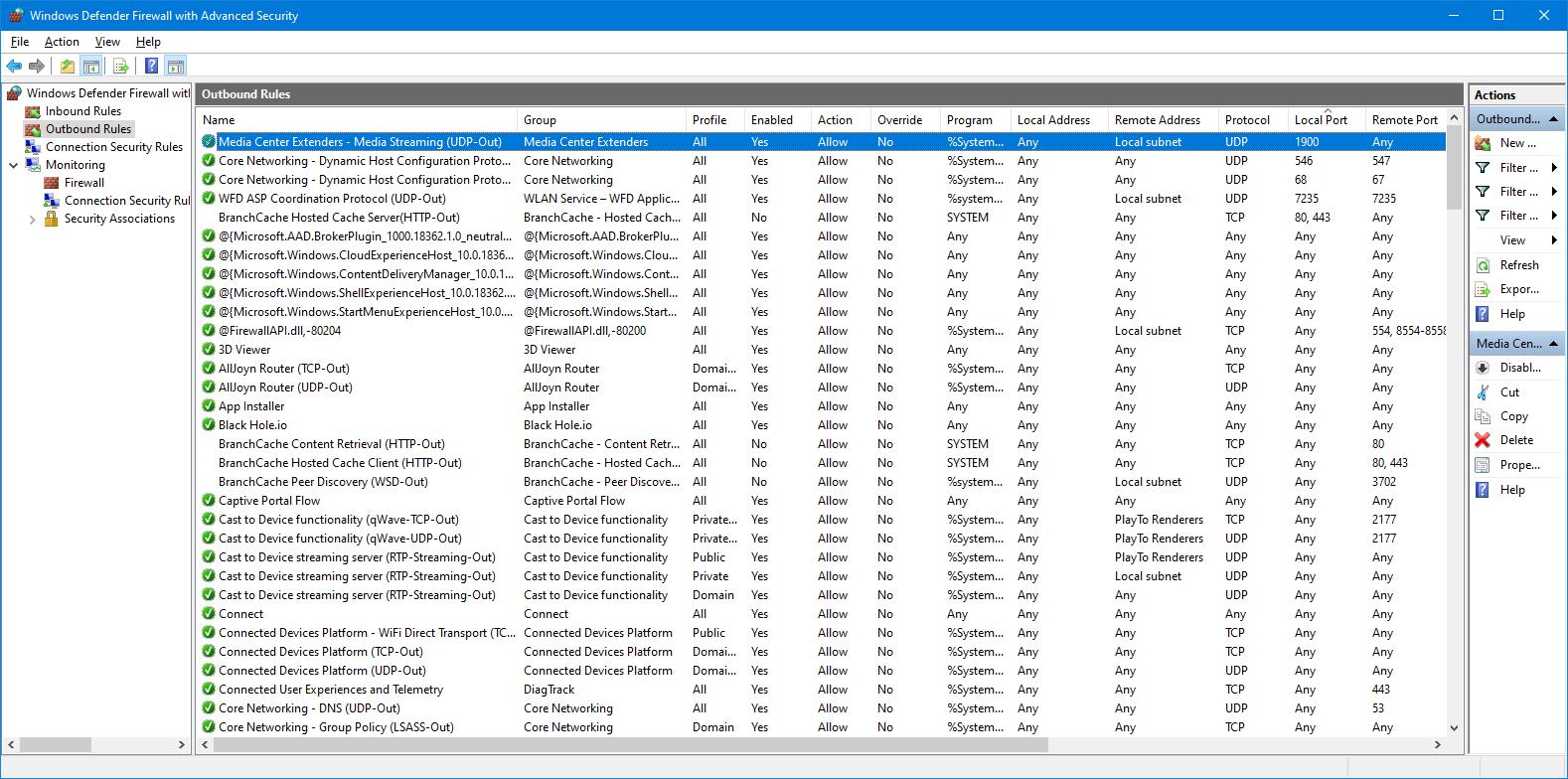Select the App Installer rule row
This screenshot has height=779, width=1568.
coord(821,406)
